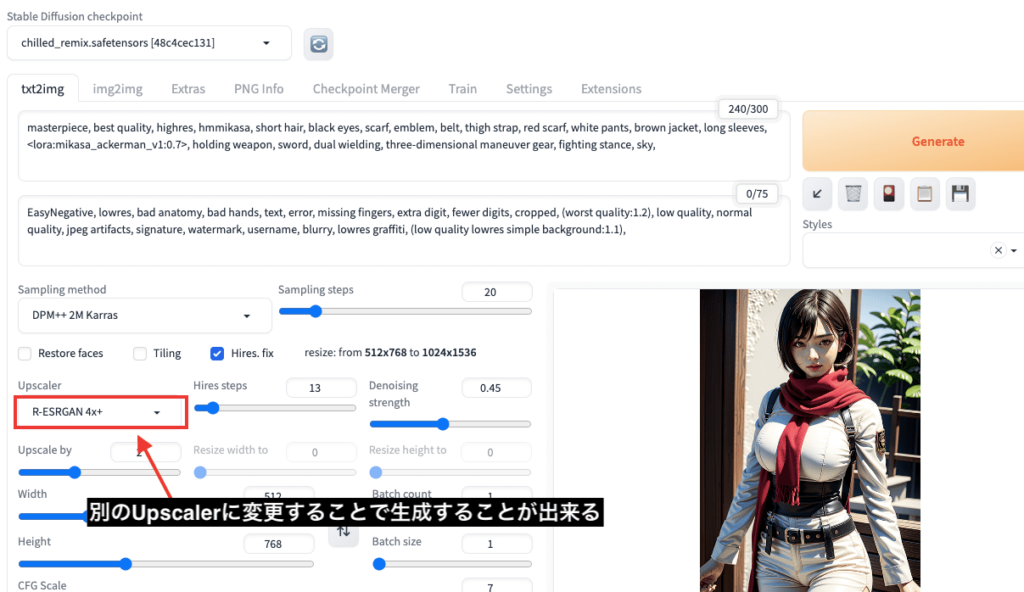Open the Extras tab

coord(188,89)
